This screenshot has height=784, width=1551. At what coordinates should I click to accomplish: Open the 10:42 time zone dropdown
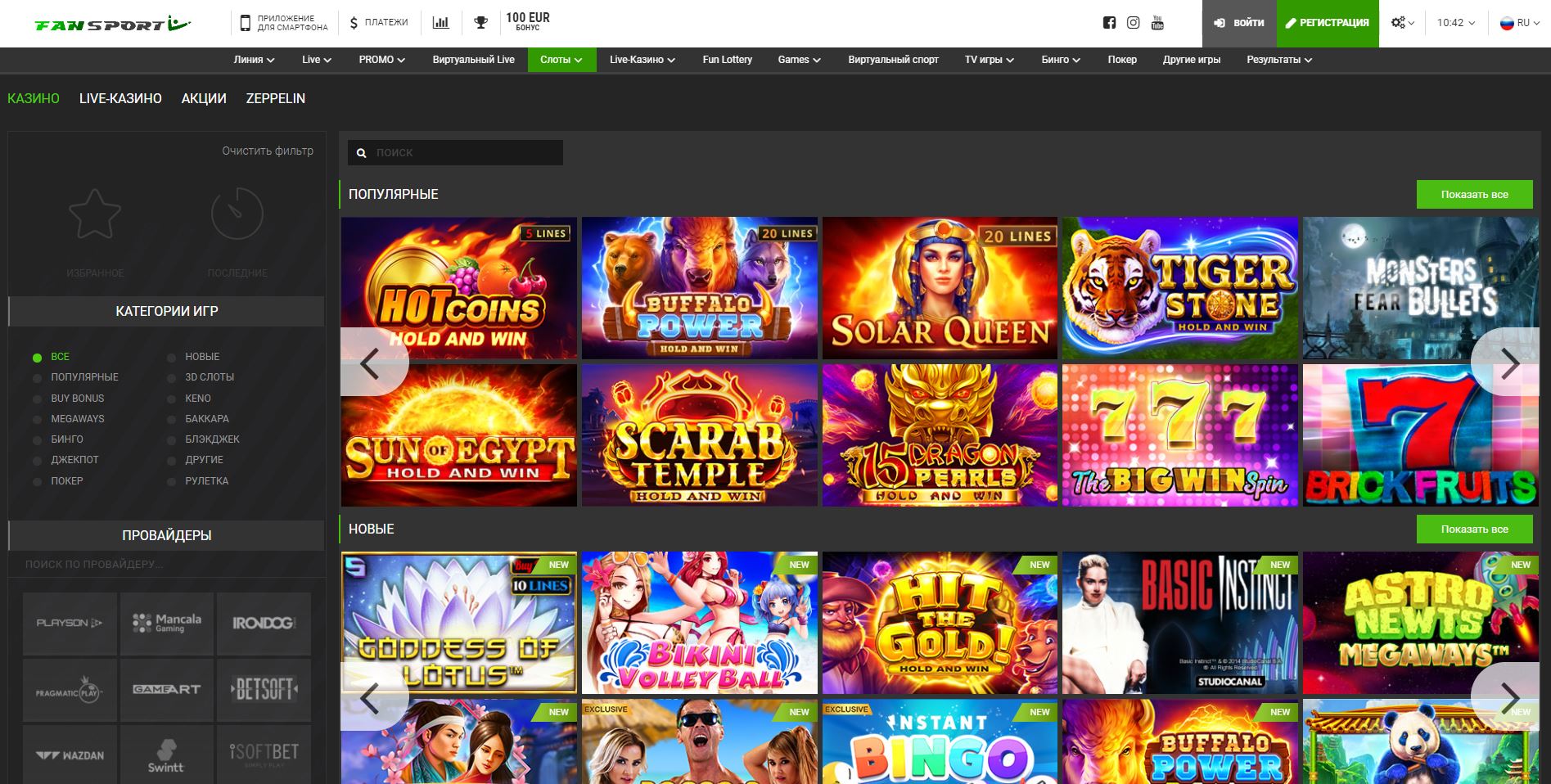click(1456, 23)
